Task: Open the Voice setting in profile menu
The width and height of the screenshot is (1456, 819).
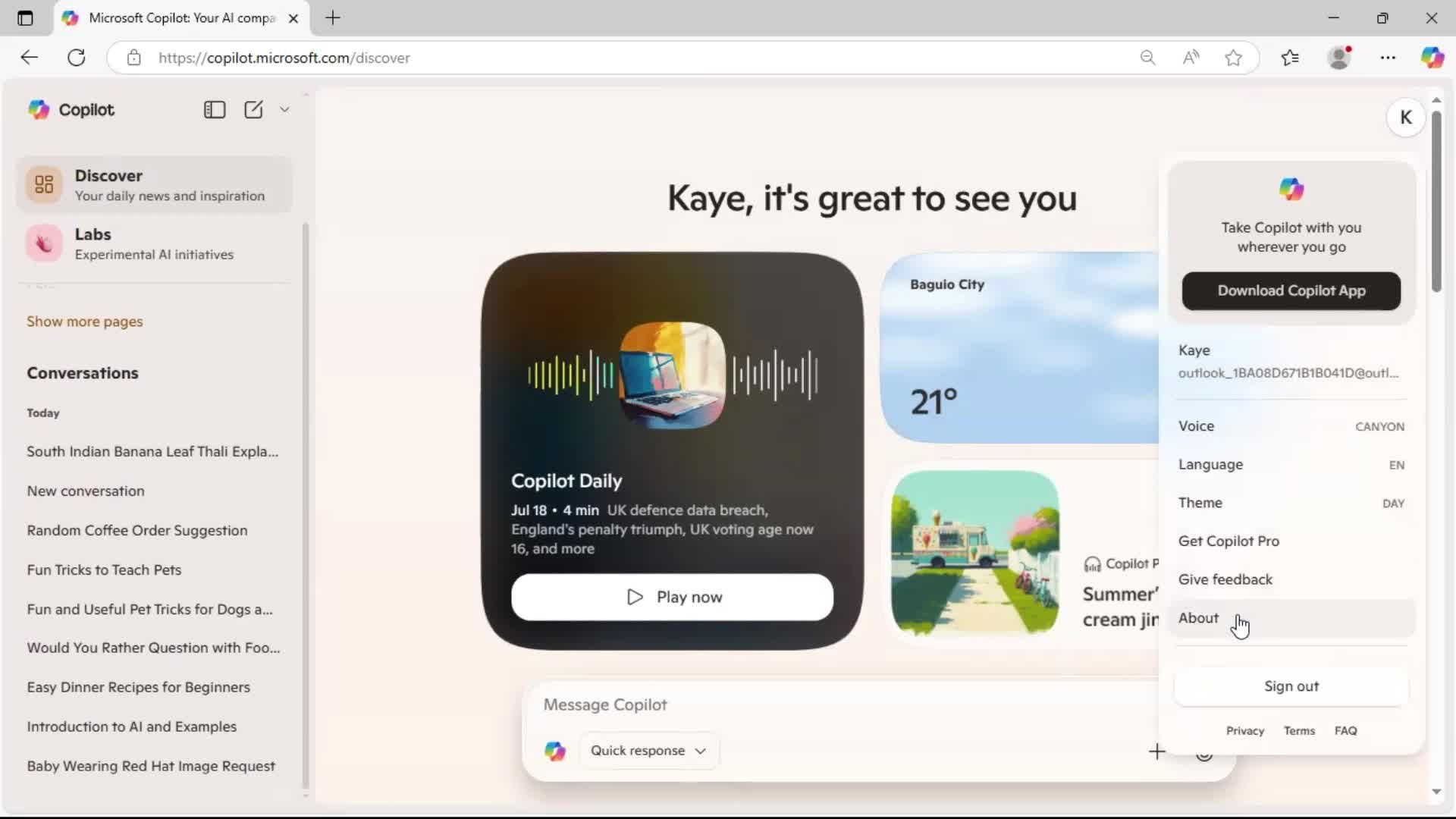Action: click(1291, 426)
